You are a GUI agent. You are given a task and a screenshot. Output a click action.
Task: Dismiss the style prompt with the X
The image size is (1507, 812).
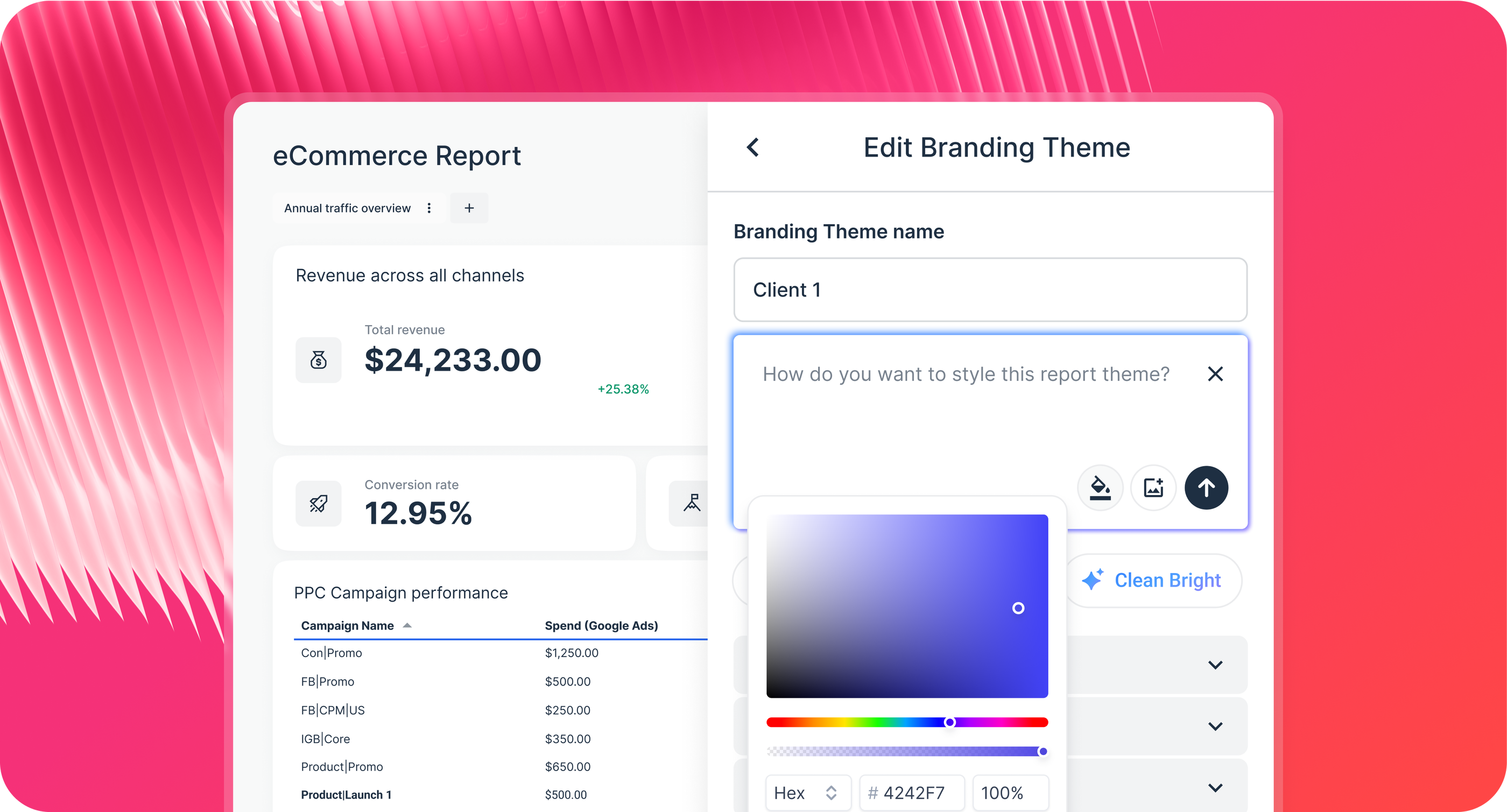pos(1216,374)
